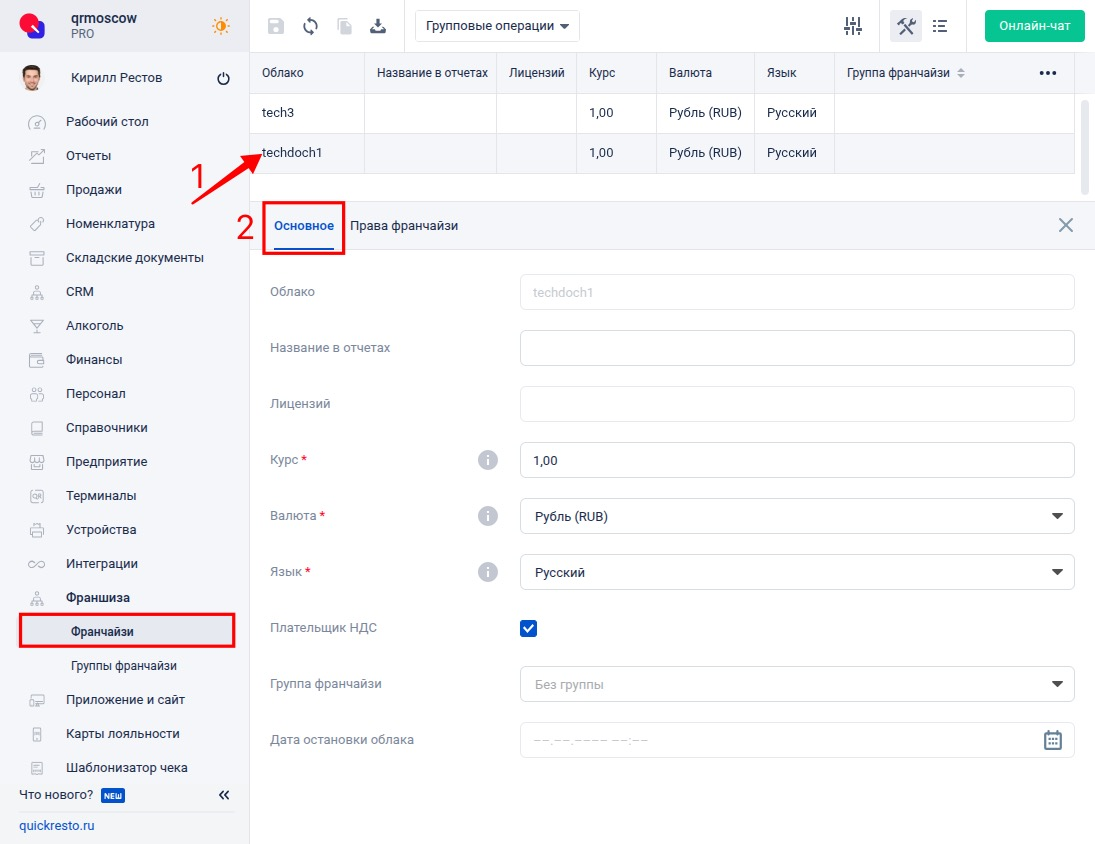Toggle the sun theme icon
This screenshot has width=1095, height=844.
221,26
